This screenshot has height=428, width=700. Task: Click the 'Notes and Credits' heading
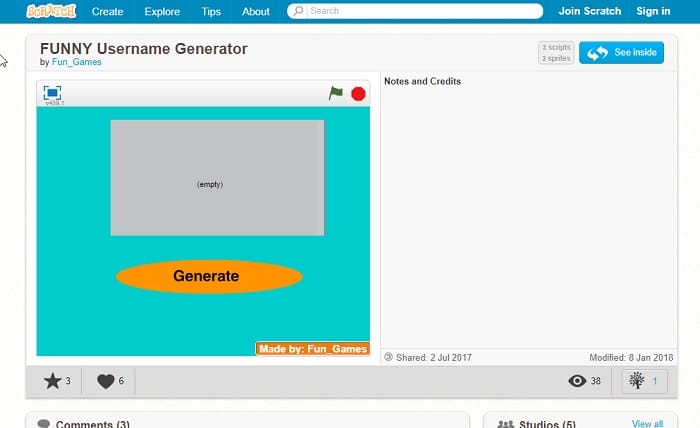tap(422, 81)
